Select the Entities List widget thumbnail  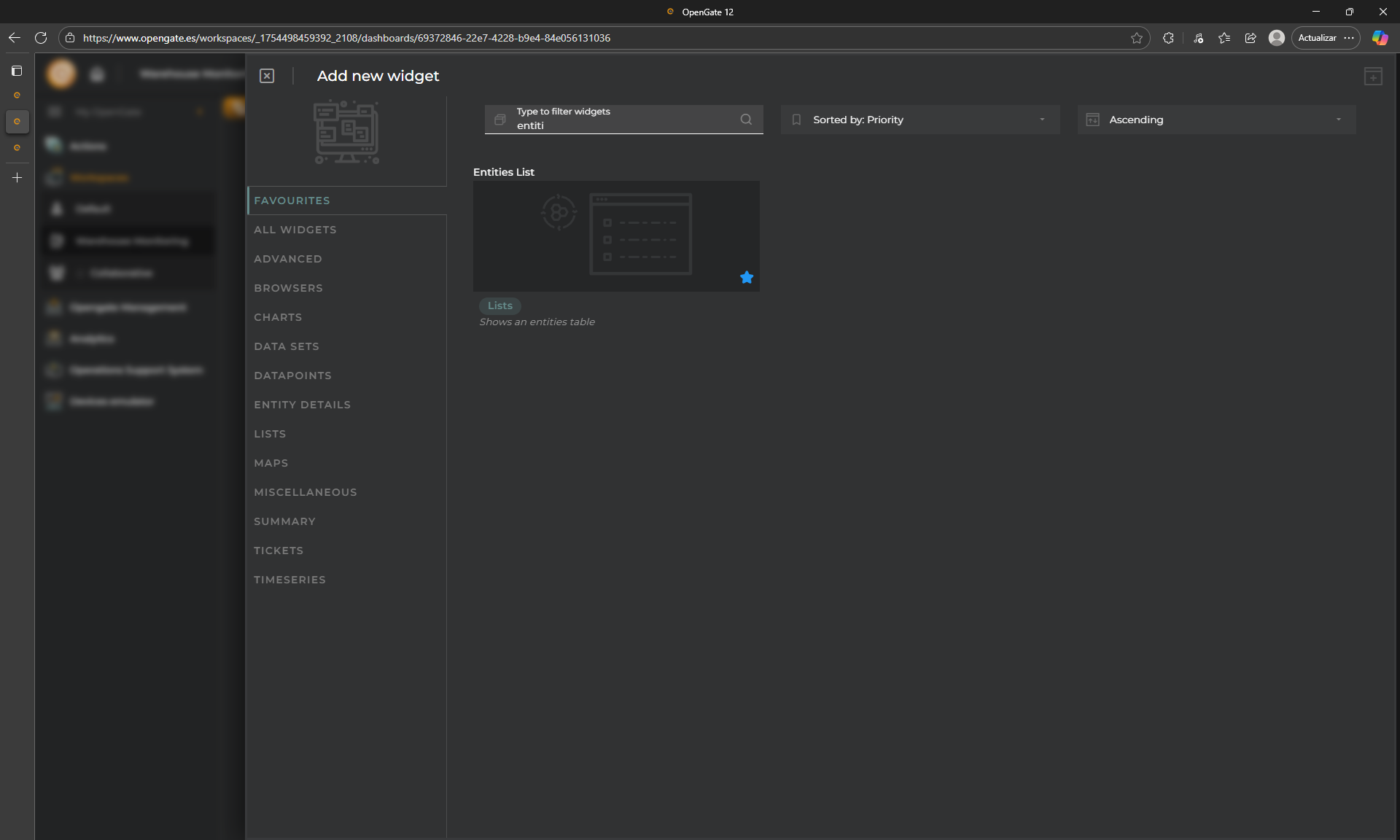point(616,236)
